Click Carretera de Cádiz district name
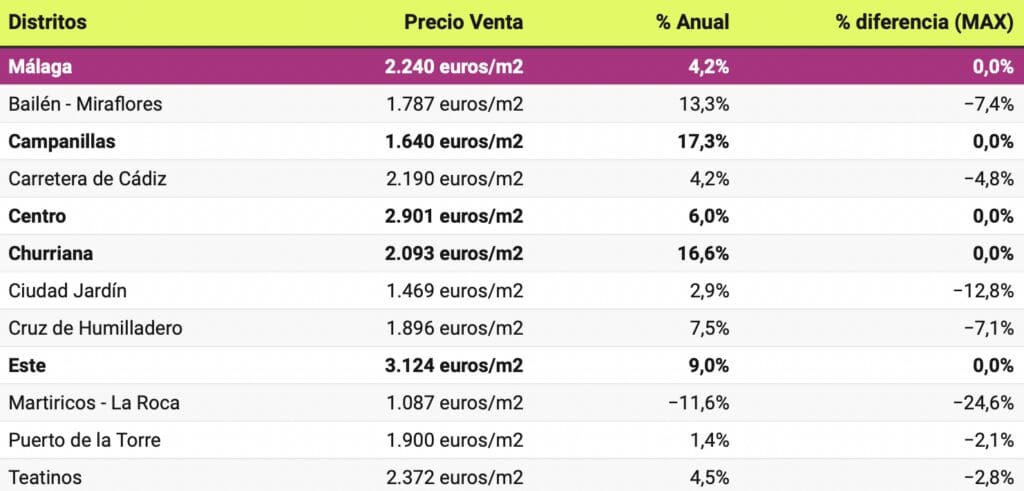This screenshot has height=491, width=1024. click(86, 179)
